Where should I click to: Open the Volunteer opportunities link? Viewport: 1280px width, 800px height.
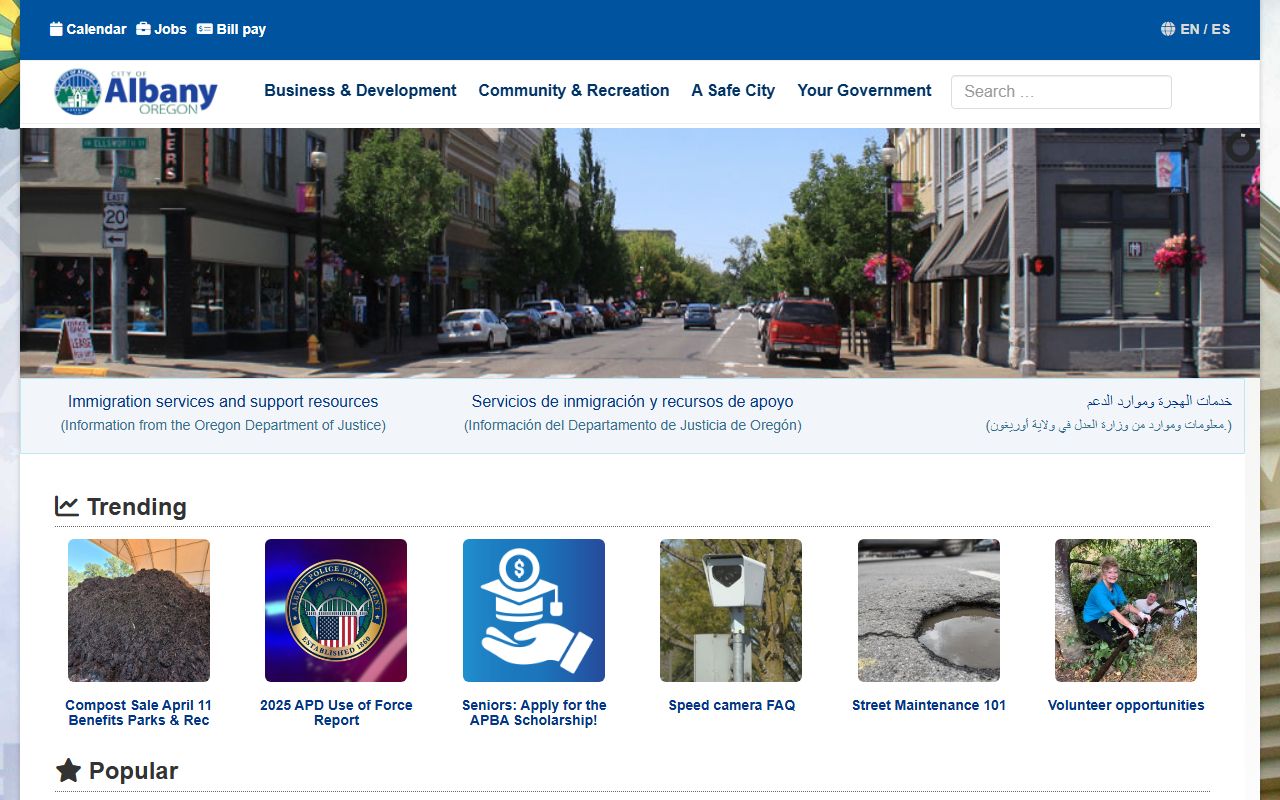tap(1126, 705)
